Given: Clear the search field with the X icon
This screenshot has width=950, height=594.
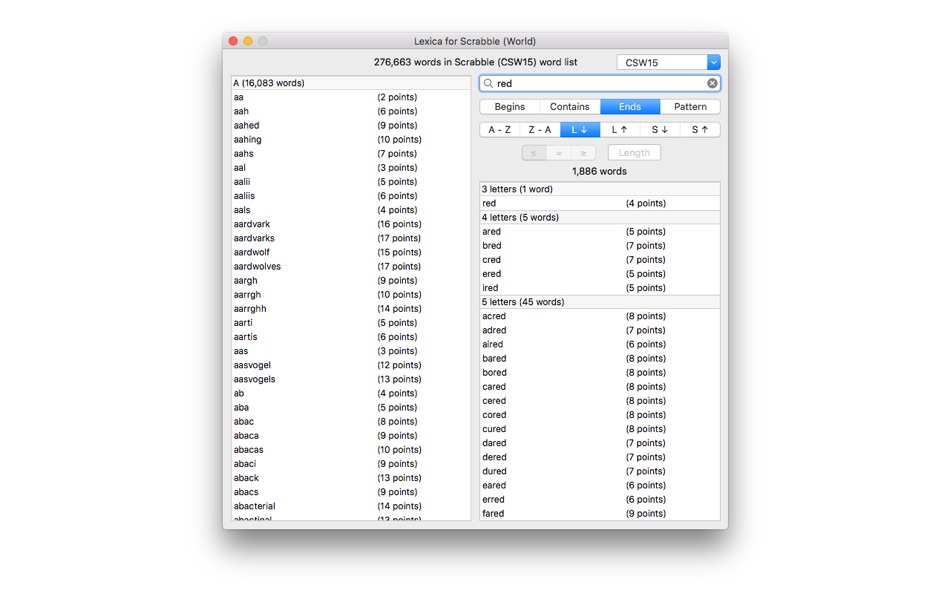Looking at the screenshot, I should click(712, 84).
